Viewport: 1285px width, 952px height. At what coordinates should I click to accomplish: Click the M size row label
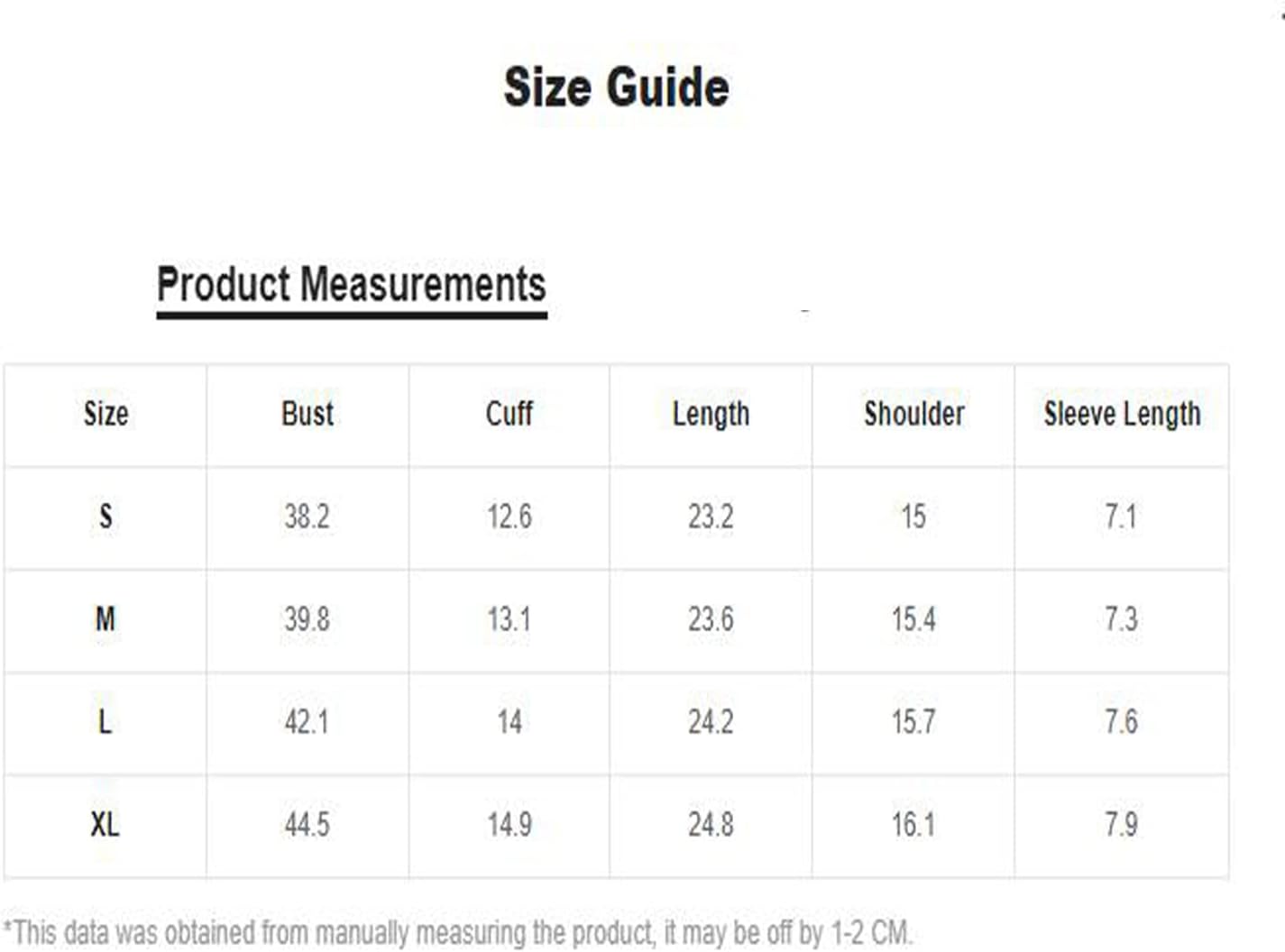(106, 619)
